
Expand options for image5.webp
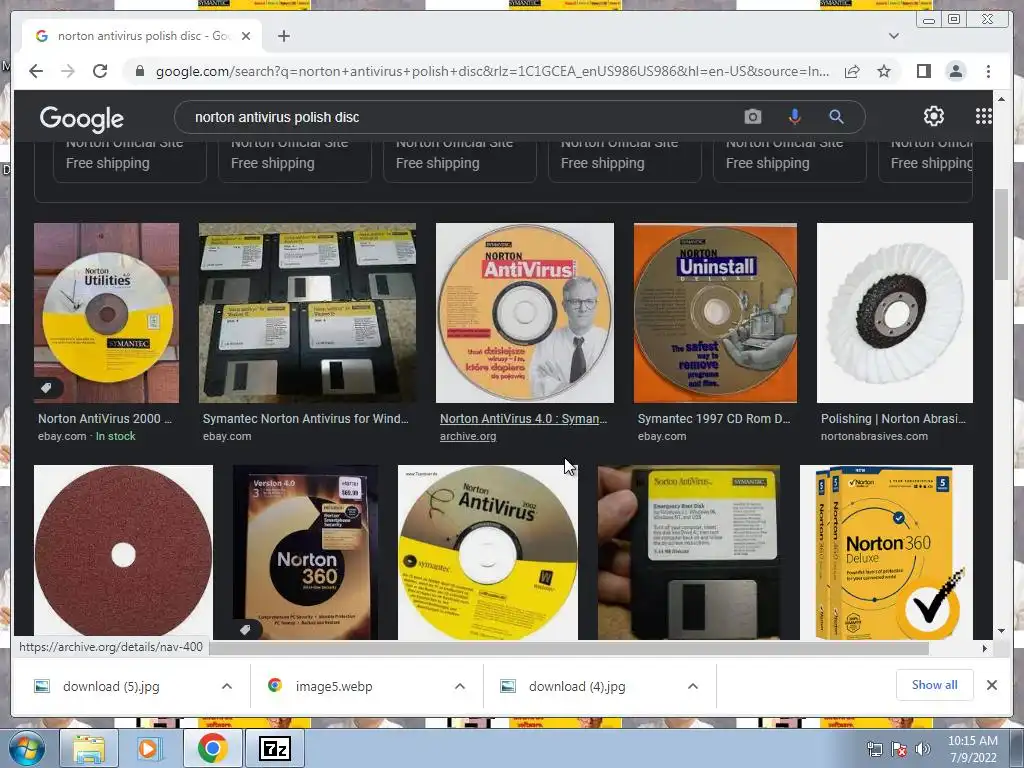[460, 686]
